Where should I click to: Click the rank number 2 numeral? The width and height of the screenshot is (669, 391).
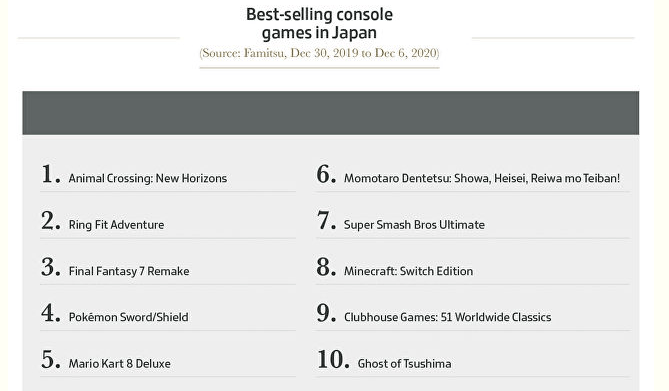point(50,221)
